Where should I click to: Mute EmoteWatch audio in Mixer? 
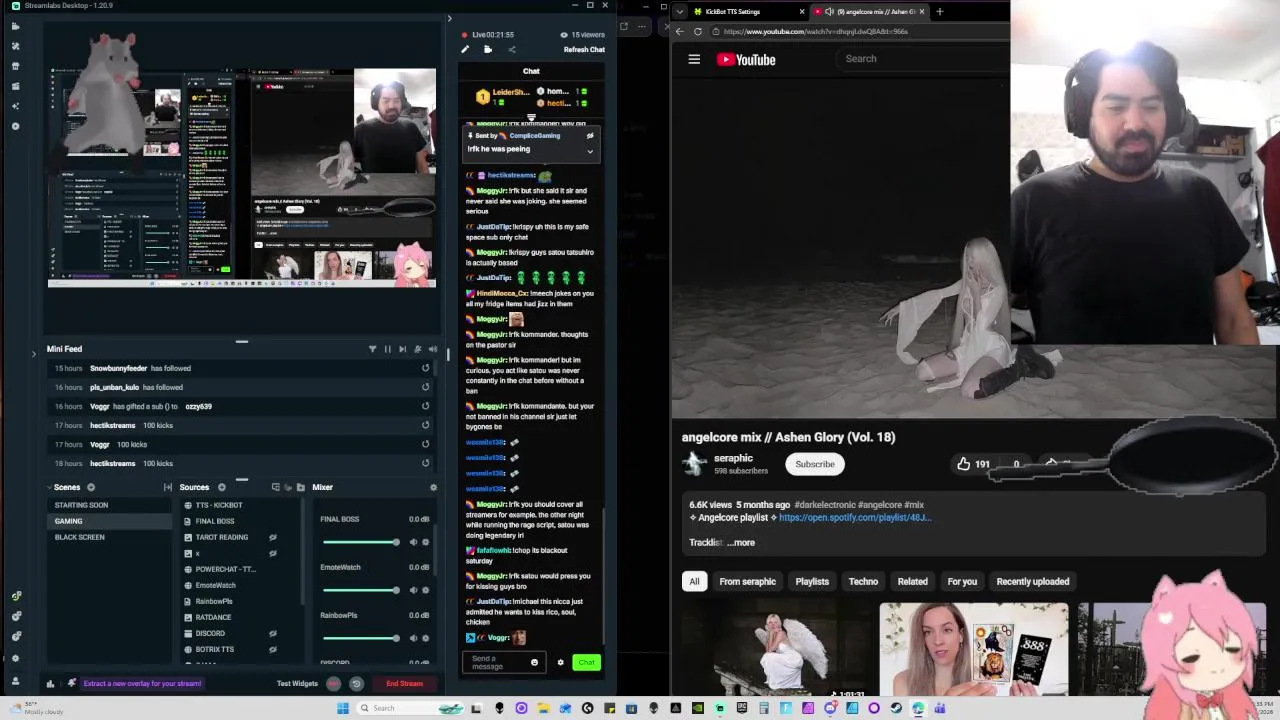(x=413, y=590)
